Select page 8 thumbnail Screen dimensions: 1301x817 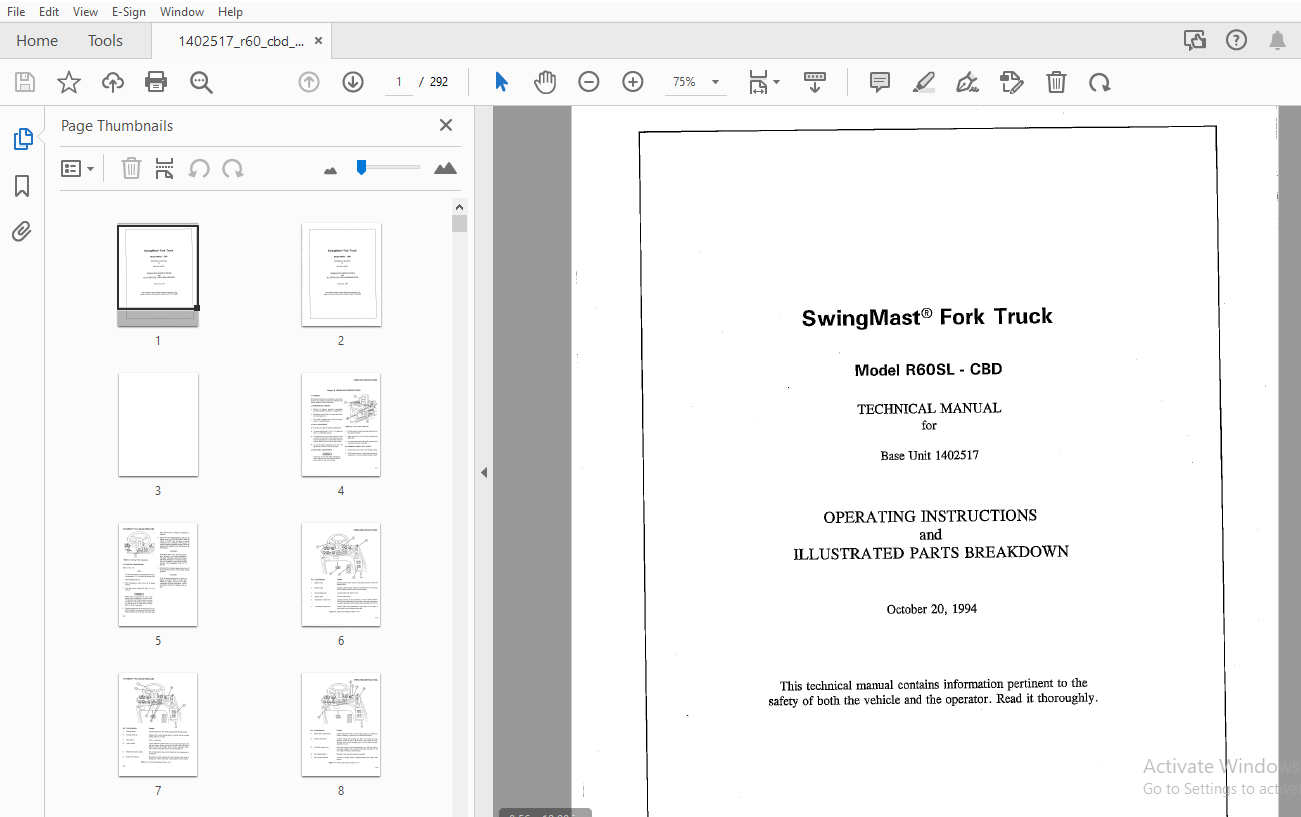pos(341,724)
